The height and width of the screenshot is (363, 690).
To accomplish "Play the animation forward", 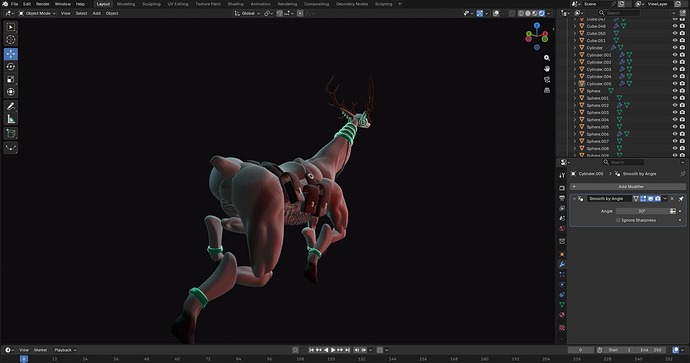I will click(333, 350).
